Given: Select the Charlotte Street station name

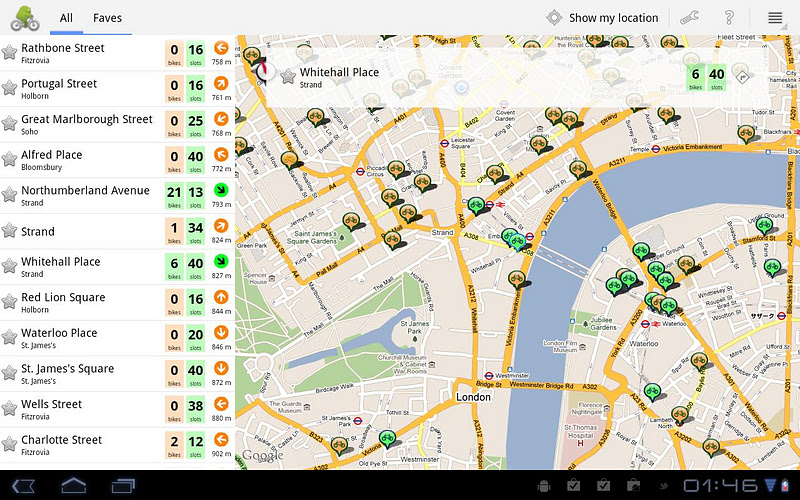Looking at the screenshot, I should tap(62, 439).
